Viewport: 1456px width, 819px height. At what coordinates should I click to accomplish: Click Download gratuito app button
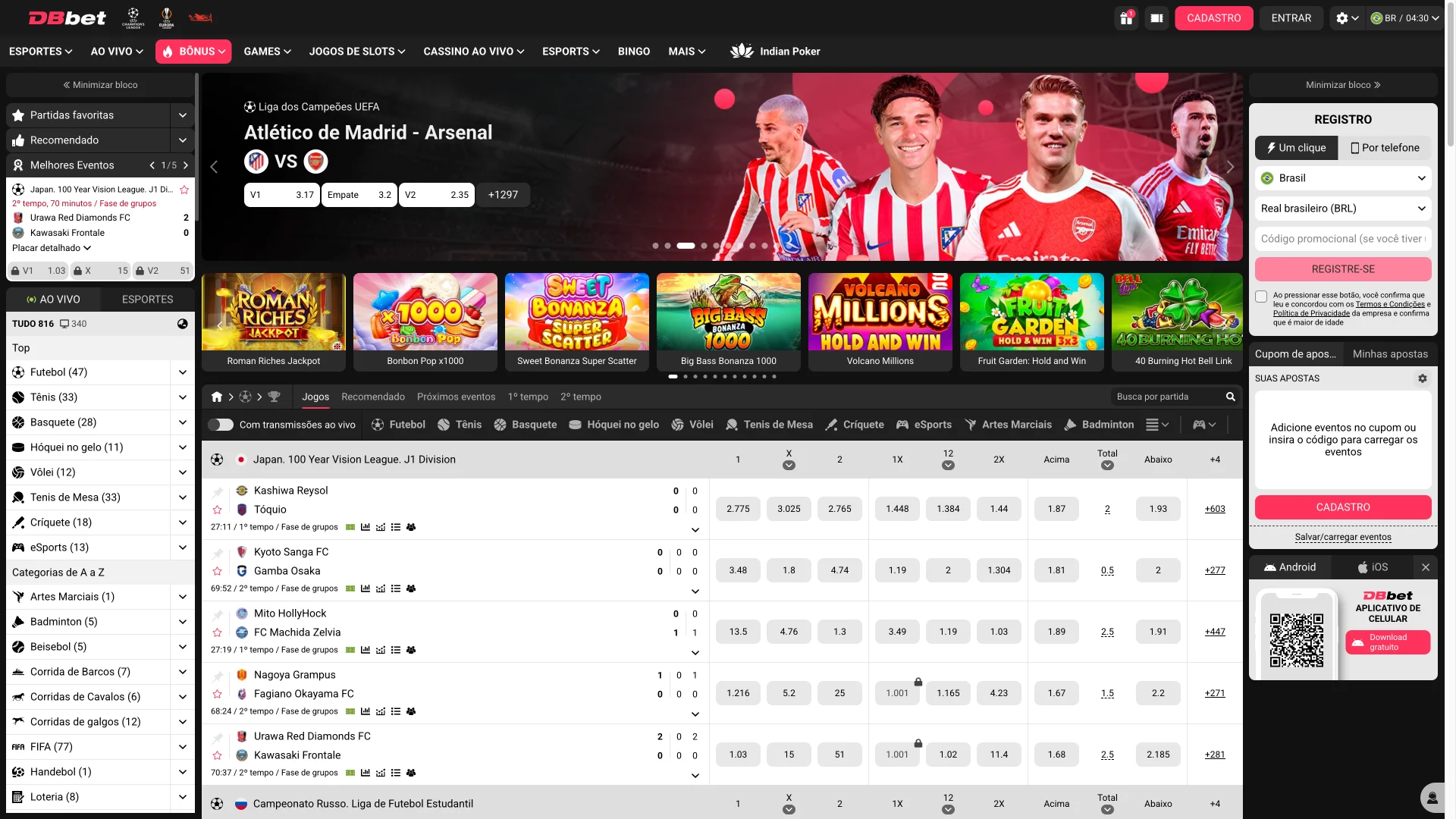click(1388, 642)
